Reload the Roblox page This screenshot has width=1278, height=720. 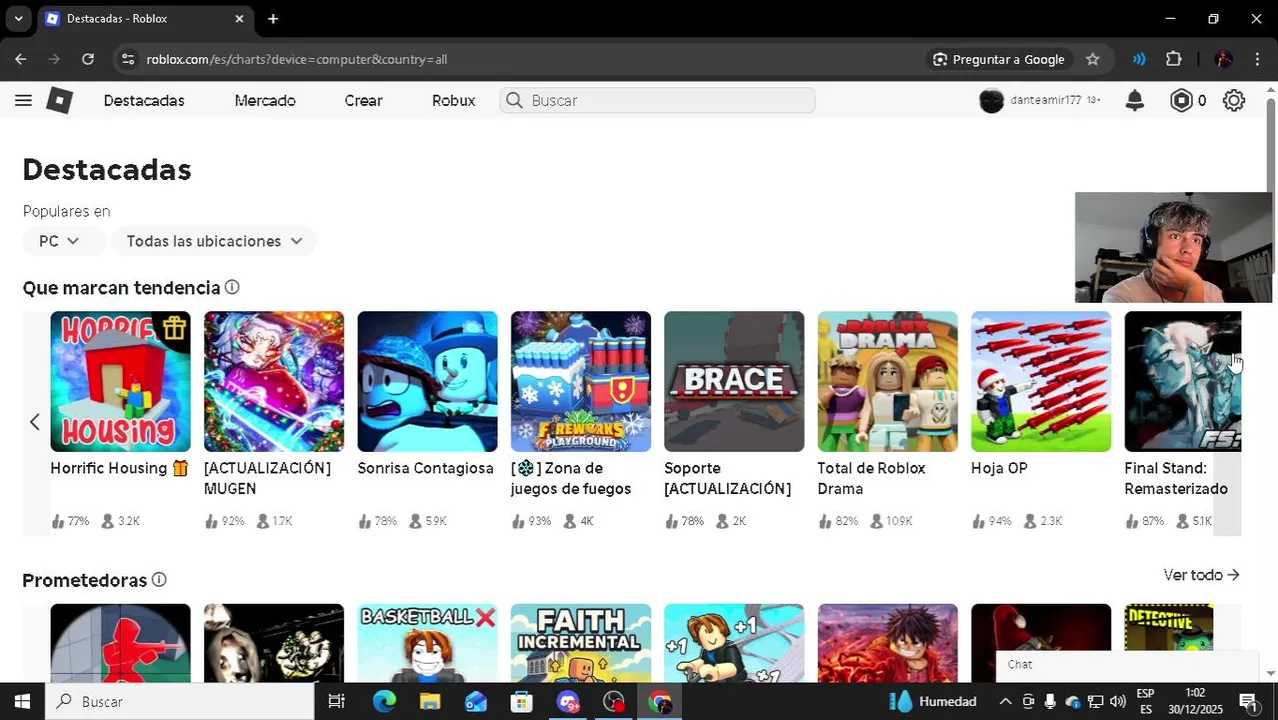[x=88, y=59]
